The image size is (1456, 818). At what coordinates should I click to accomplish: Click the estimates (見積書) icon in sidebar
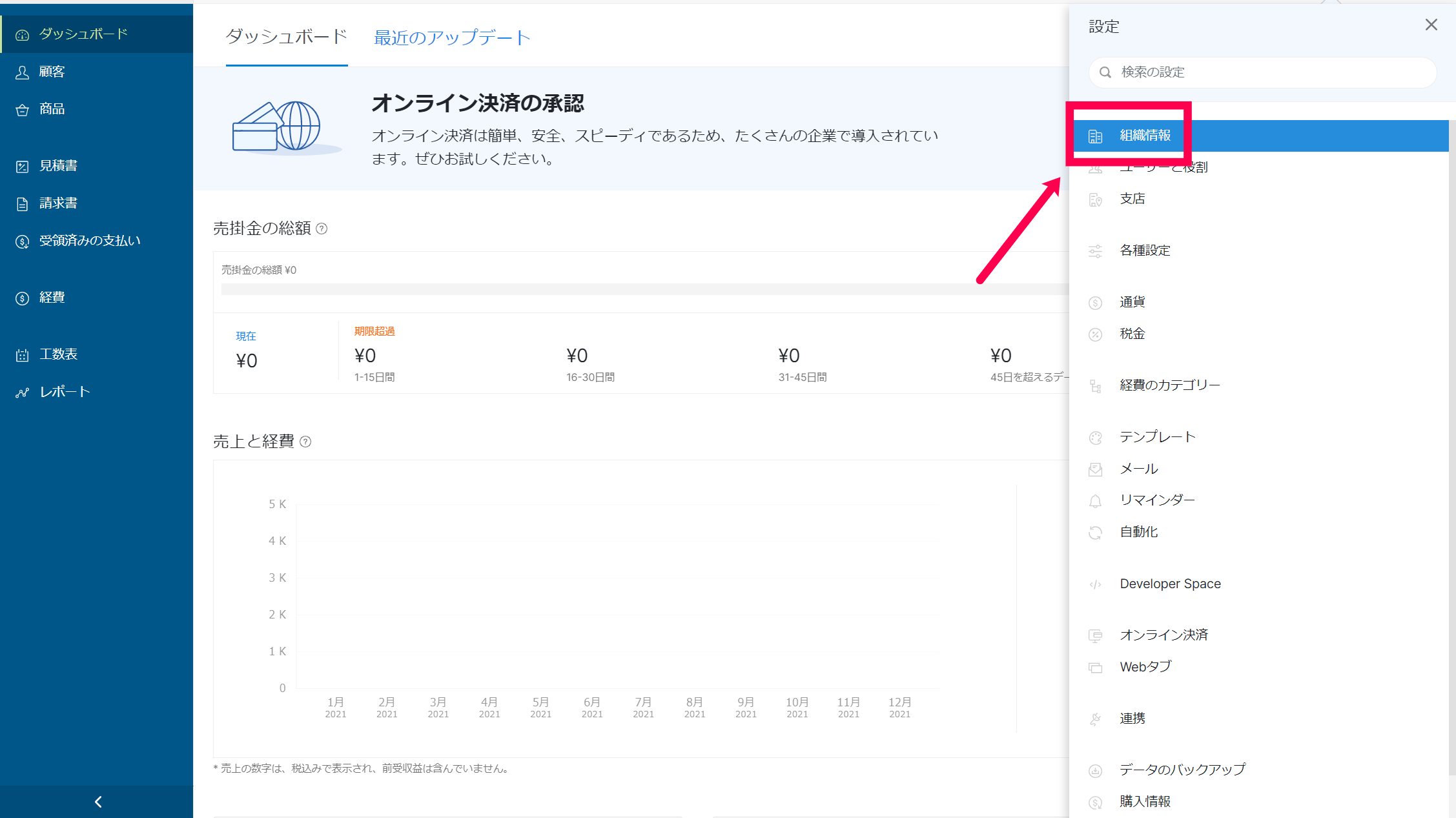(23, 167)
